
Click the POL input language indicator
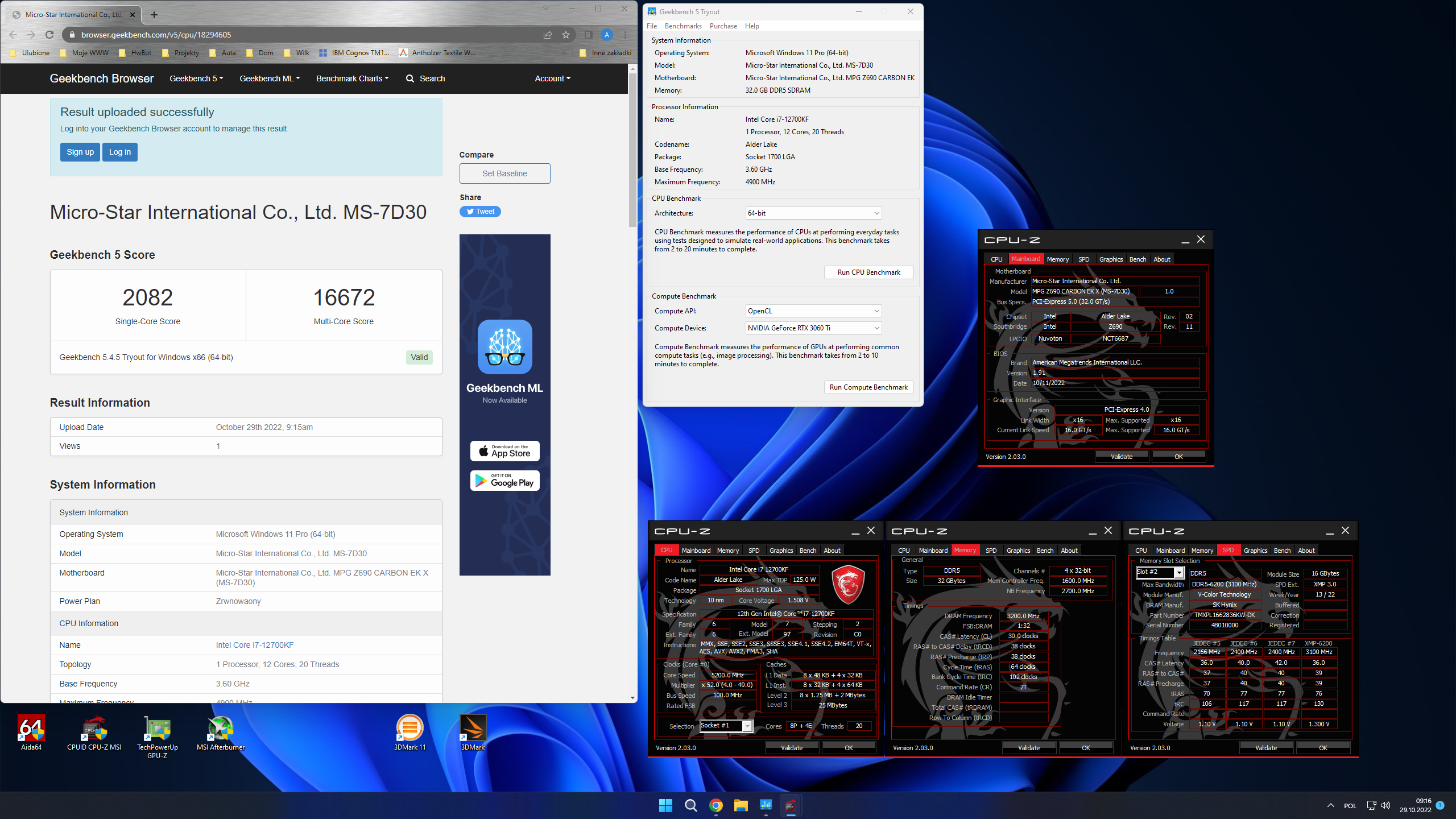(1350, 805)
